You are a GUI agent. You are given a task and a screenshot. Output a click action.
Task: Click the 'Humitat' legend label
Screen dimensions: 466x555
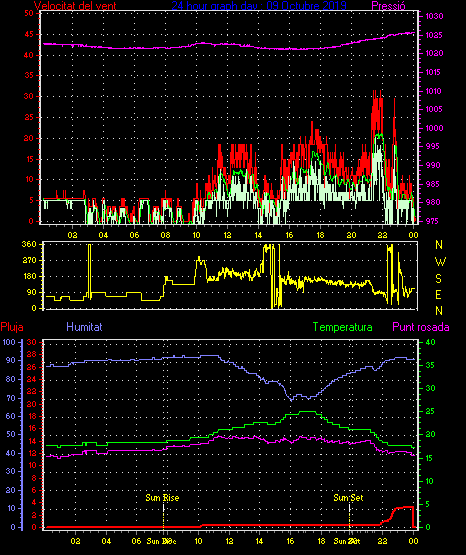coord(84,327)
